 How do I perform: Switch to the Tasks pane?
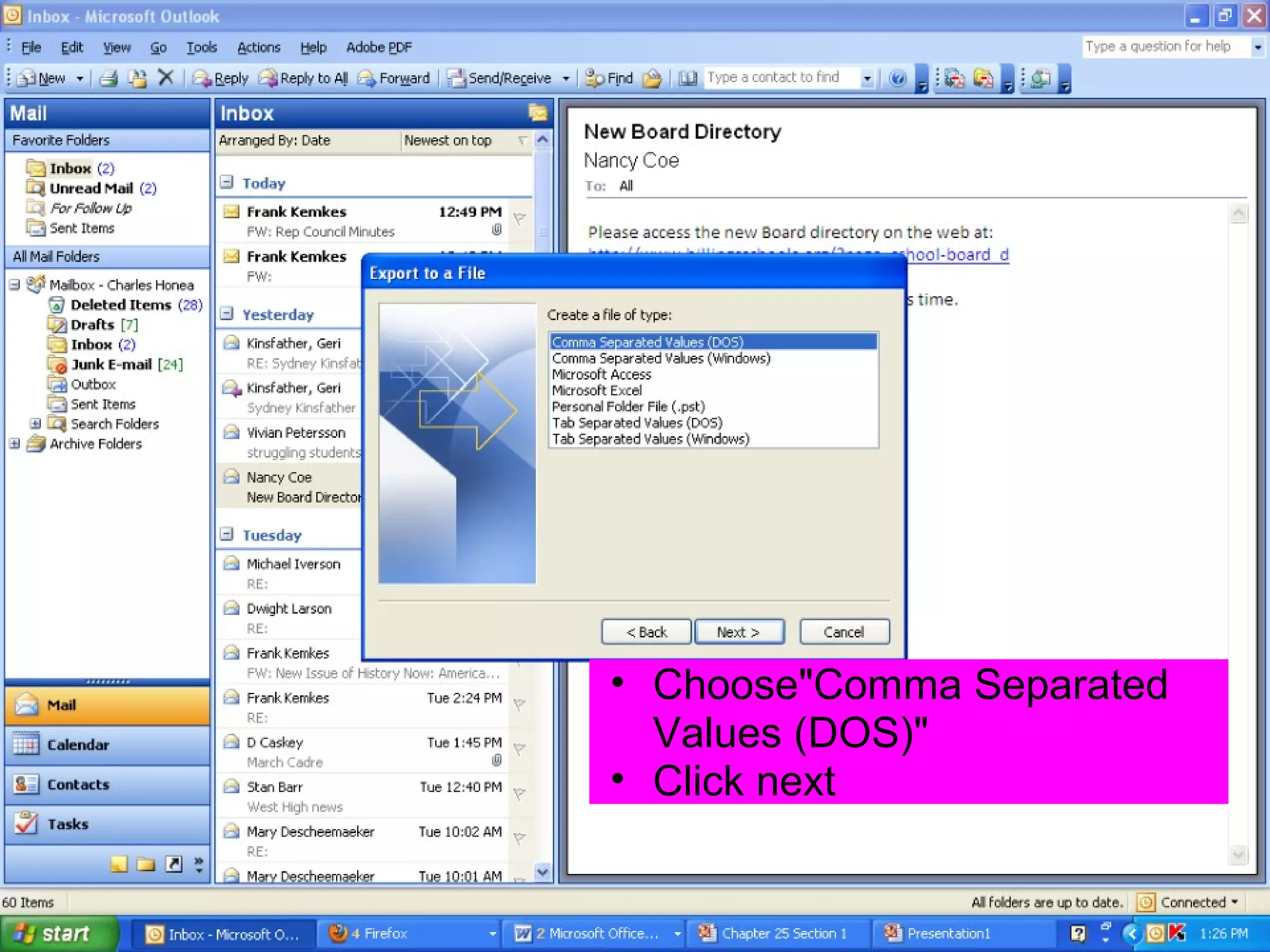107,824
